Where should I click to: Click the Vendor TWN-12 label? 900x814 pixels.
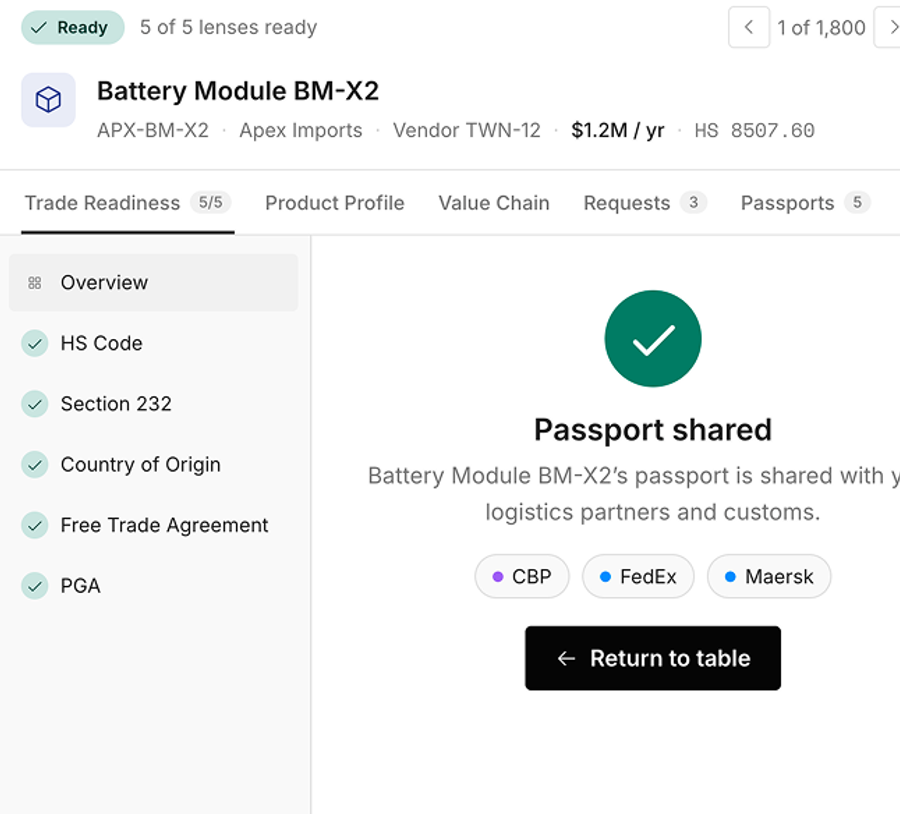coord(467,130)
